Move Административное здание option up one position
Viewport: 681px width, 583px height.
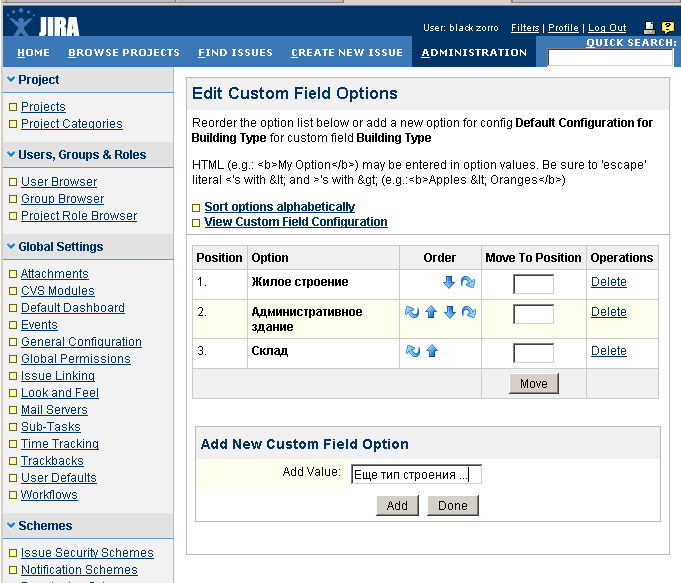pos(431,312)
